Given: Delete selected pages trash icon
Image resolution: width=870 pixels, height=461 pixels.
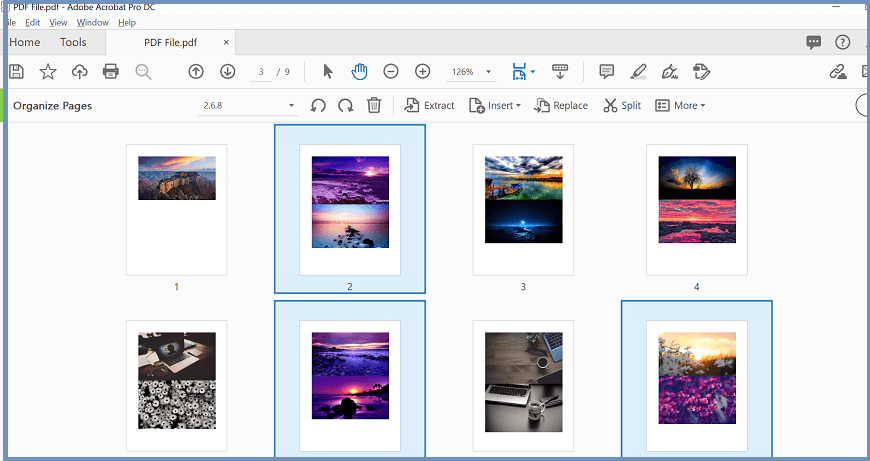Looking at the screenshot, I should [375, 105].
